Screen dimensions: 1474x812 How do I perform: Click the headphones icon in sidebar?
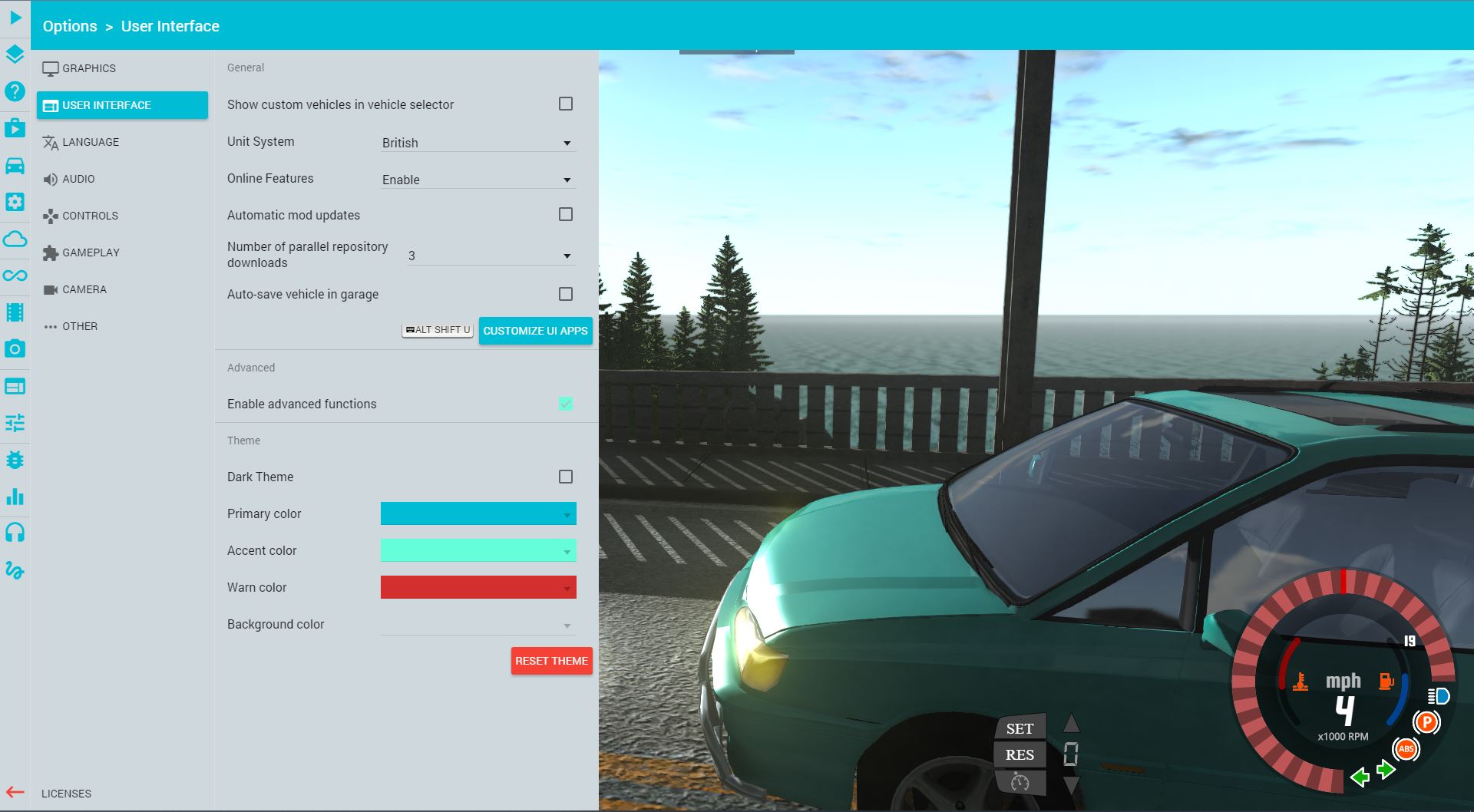tap(15, 533)
